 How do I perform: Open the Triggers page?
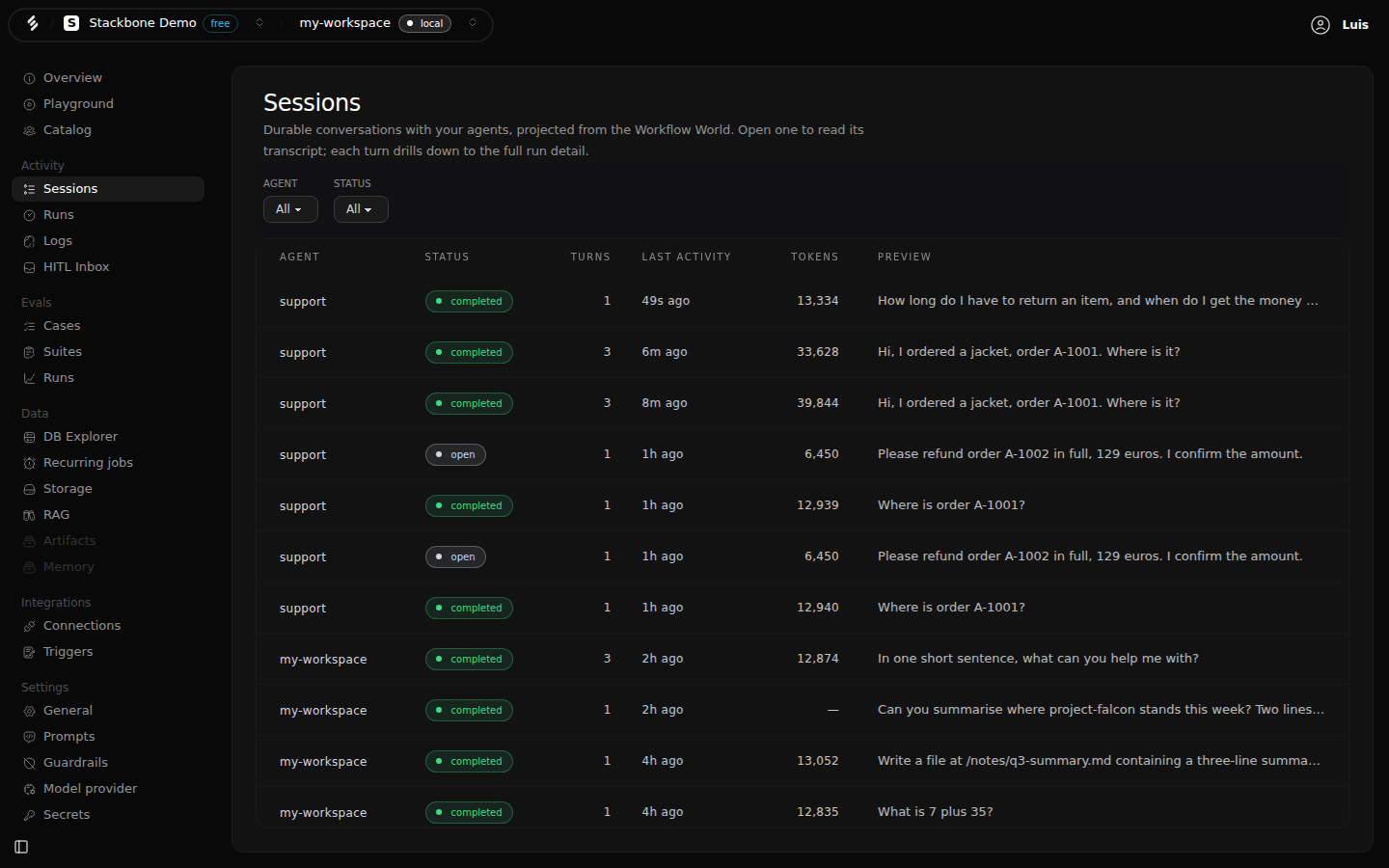pyautogui.click(x=108, y=652)
